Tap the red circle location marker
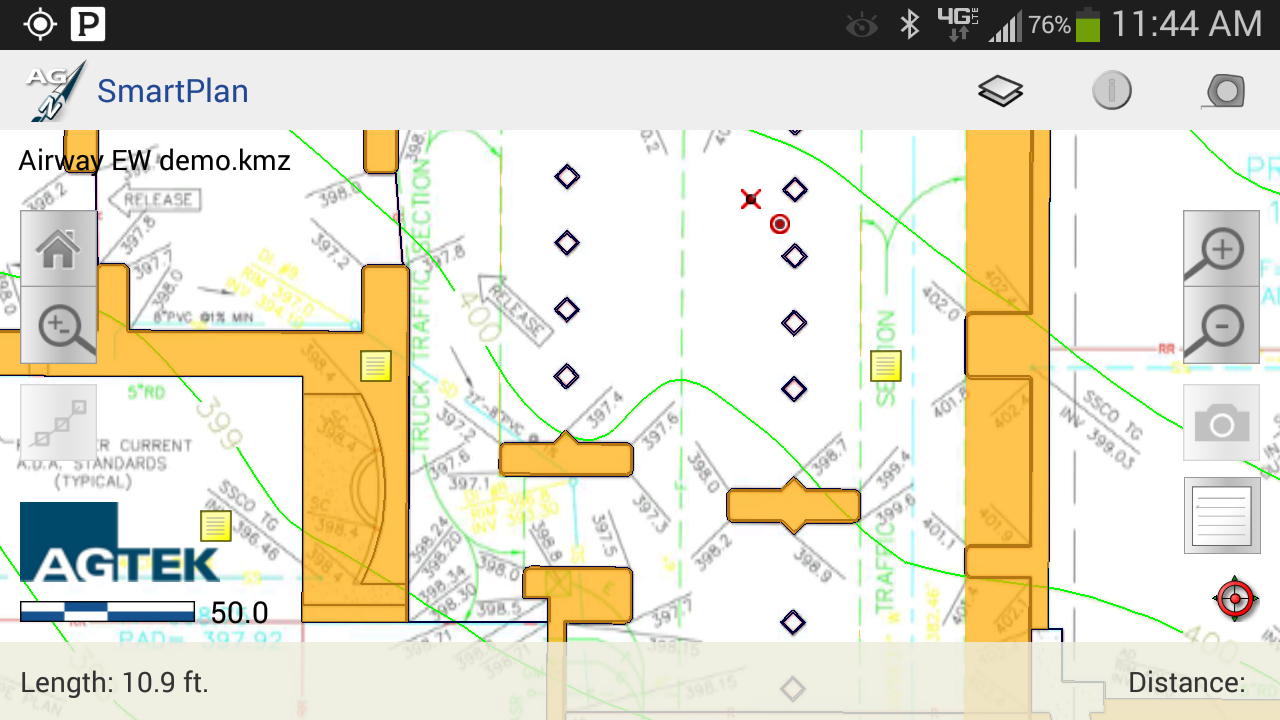 click(x=780, y=224)
